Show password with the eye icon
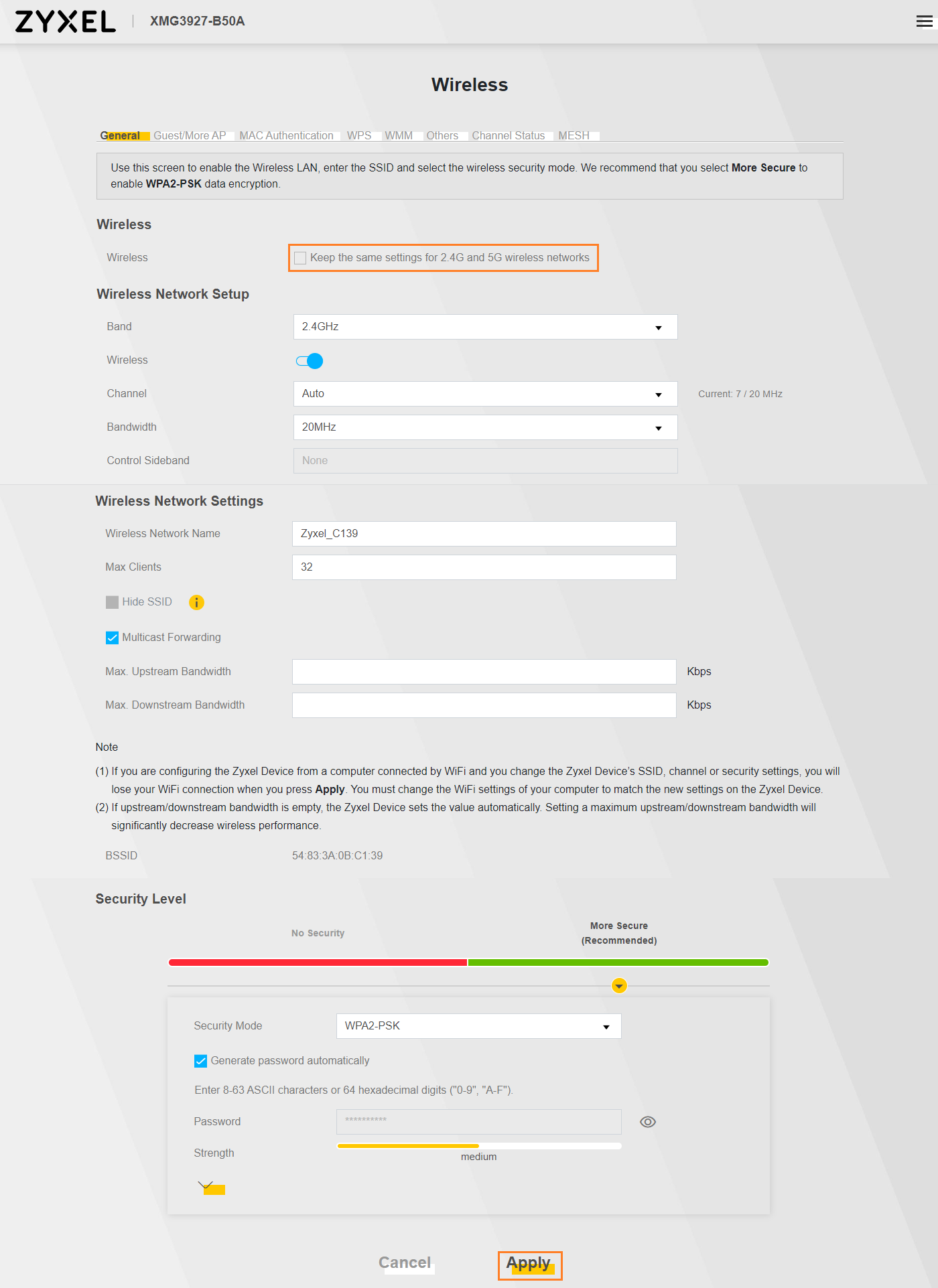The height and width of the screenshot is (1288, 938). [647, 1122]
